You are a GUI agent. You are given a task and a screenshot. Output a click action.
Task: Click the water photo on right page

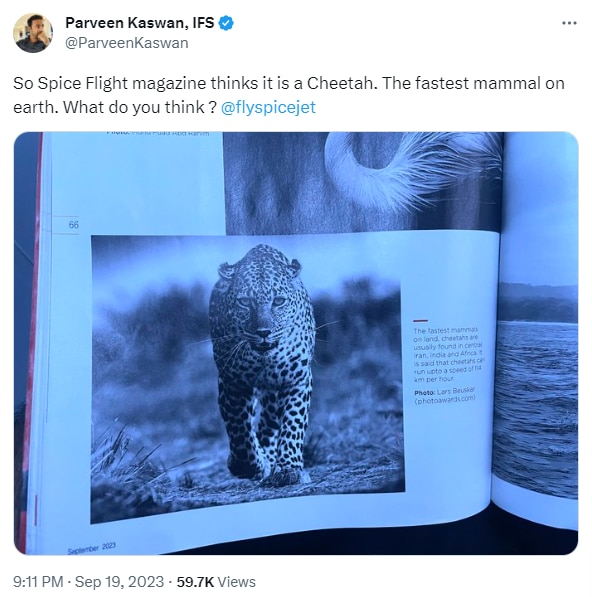coord(537,389)
